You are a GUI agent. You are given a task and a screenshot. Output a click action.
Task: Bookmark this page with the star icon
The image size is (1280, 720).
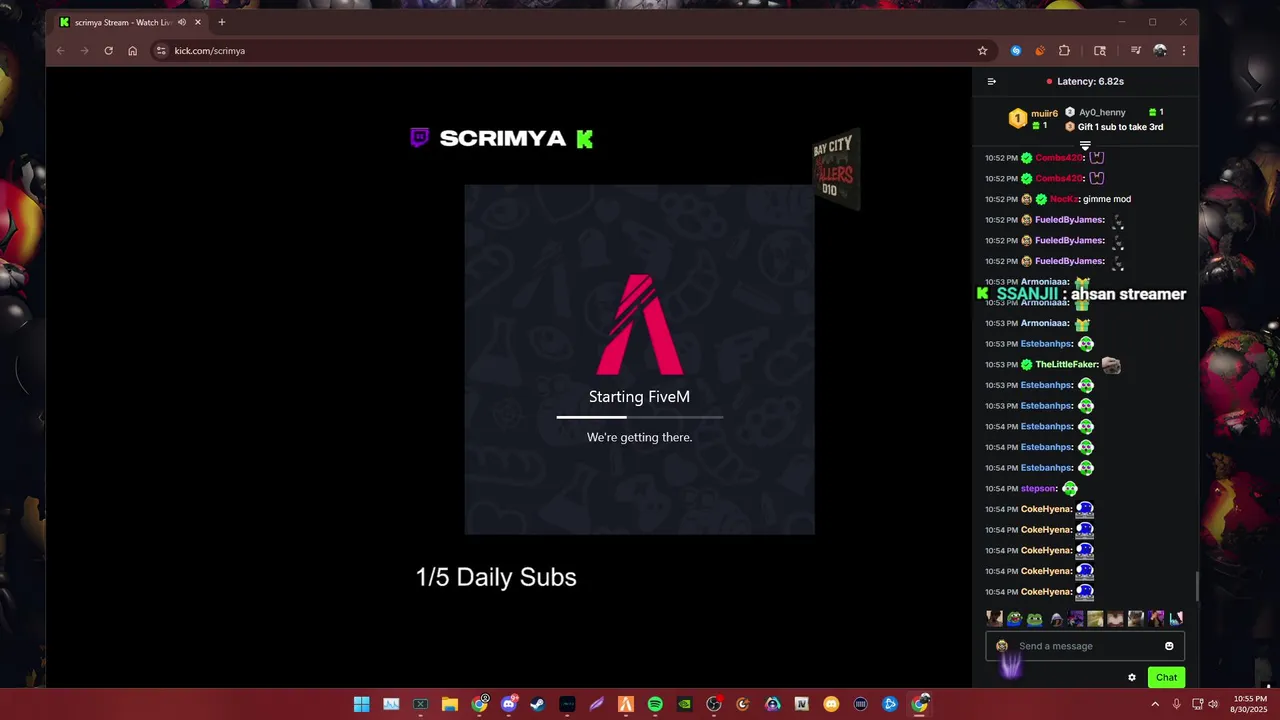982,51
